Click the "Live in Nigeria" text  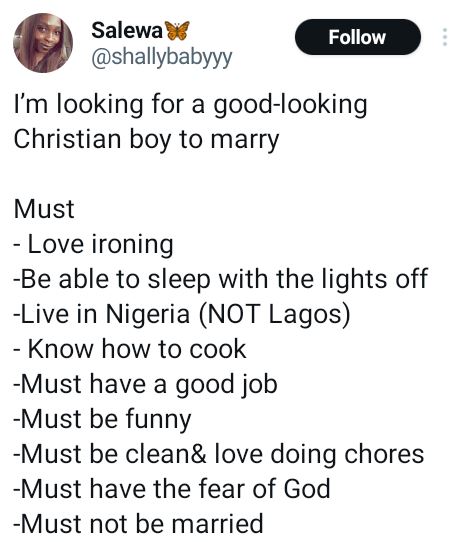[x=102, y=314]
